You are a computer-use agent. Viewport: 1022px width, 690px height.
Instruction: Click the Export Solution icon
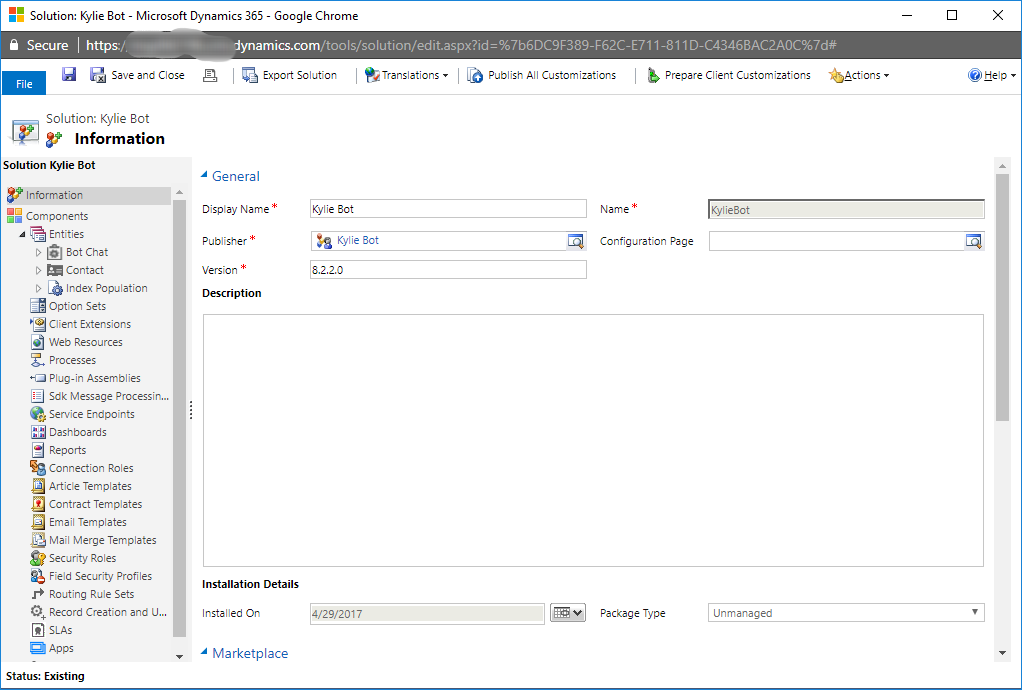250,75
